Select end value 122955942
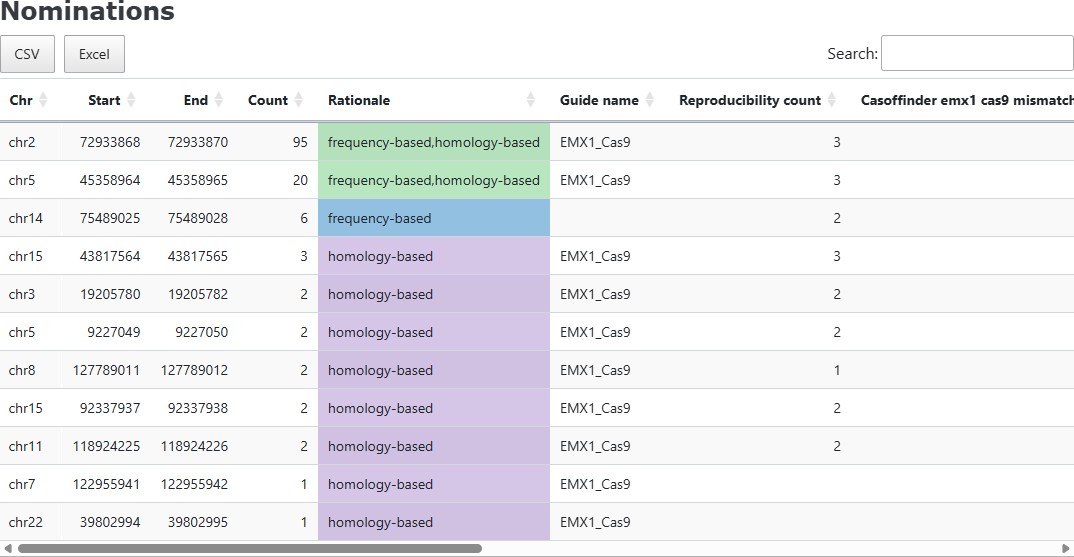Screen dimensions: 1074x557 195,484
